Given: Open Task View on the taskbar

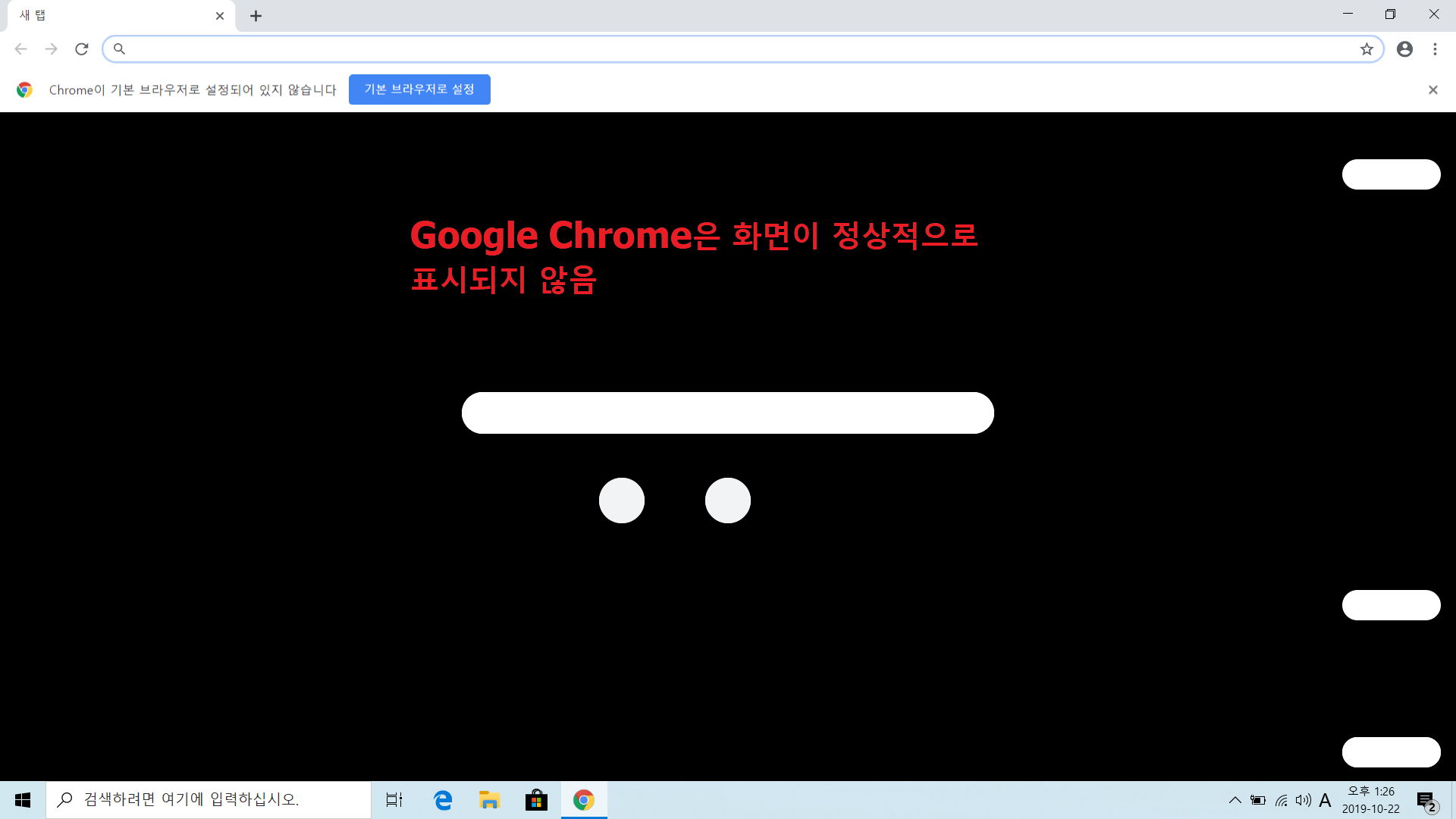Looking at the screenshot, I should click(394, 800).
